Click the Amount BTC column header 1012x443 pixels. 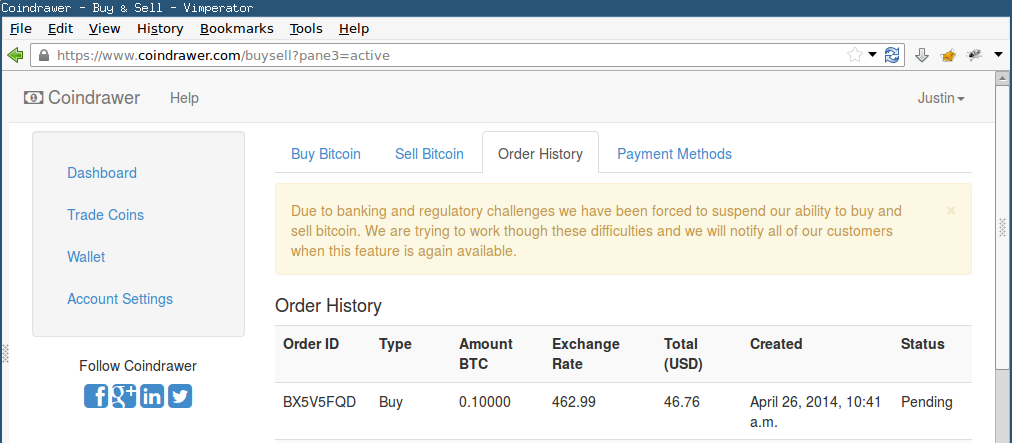click(485, 354)
